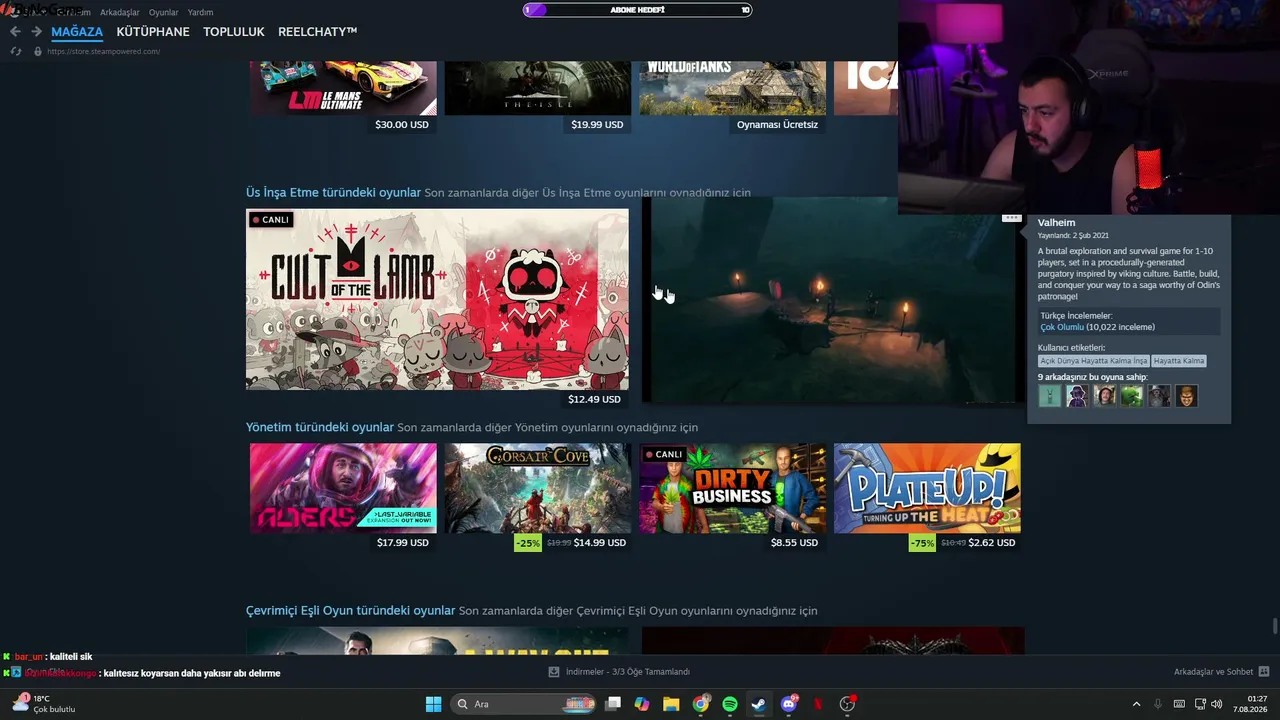Screen dimensions: 1280x720
Task: Switch to the KÜTÜPHANE tab
Action: (x=153, y=32)
